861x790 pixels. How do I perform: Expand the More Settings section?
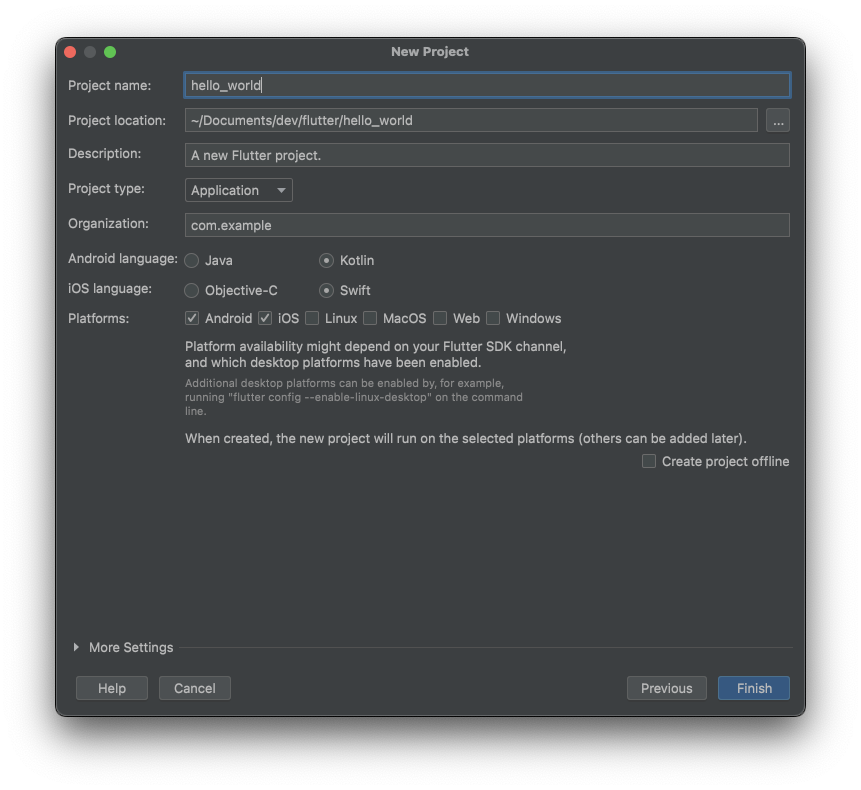76,647
